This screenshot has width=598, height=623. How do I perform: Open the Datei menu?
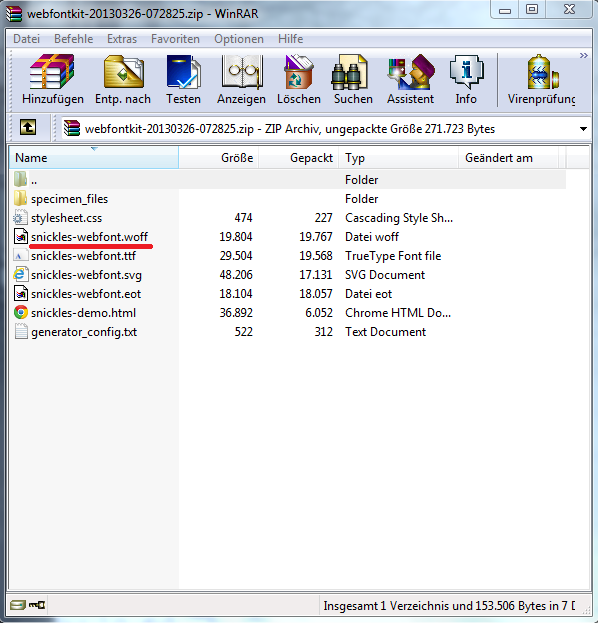[27, 39]
